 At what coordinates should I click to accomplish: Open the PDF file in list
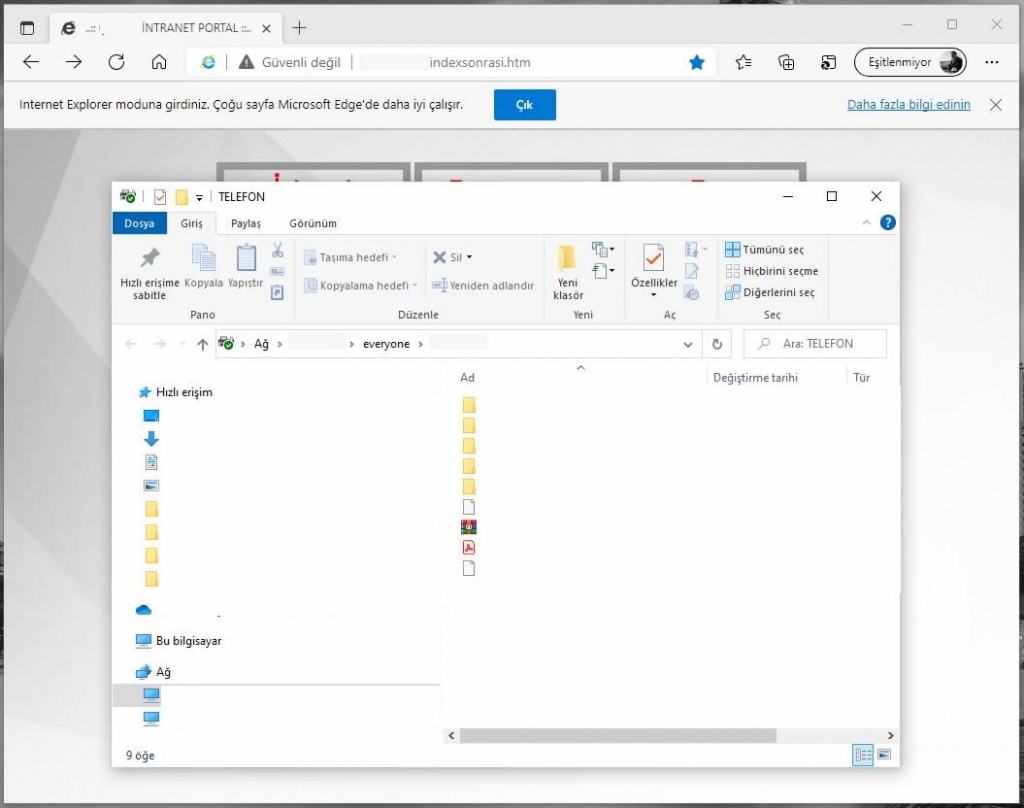[x=468, y=547]
